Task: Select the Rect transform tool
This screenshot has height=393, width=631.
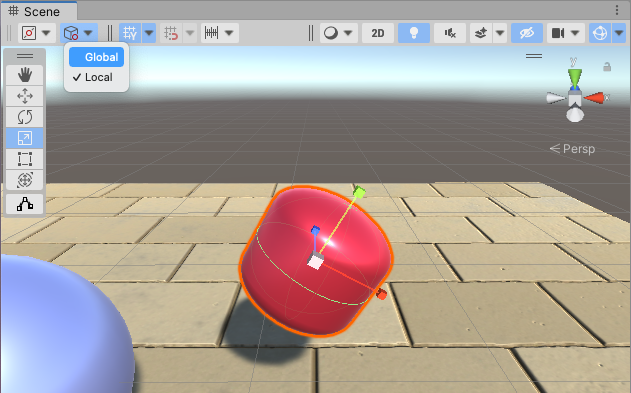Action: click(25, 159)
